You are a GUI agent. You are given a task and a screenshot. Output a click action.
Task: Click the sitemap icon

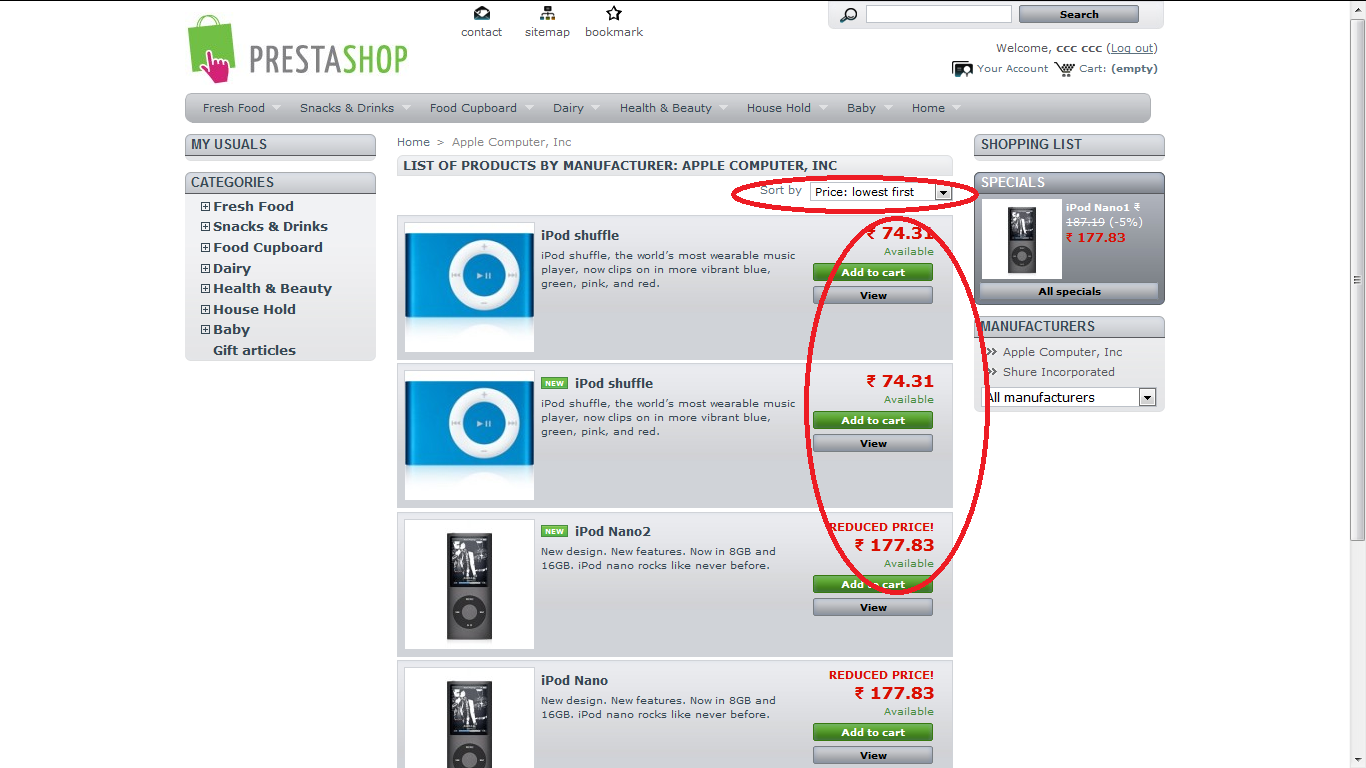[547, 13]
